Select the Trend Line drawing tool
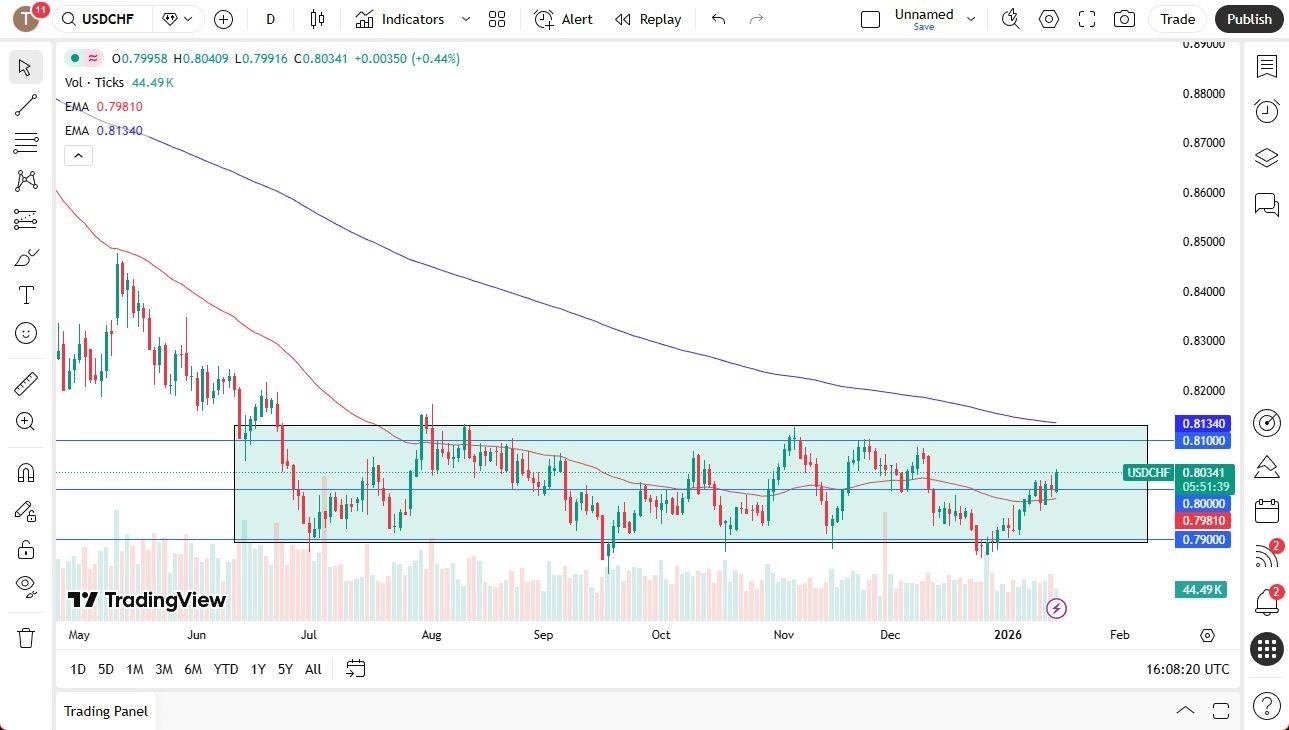This screenshot has width=1289, height=730. pyautogui.click(x=26, y=105)
